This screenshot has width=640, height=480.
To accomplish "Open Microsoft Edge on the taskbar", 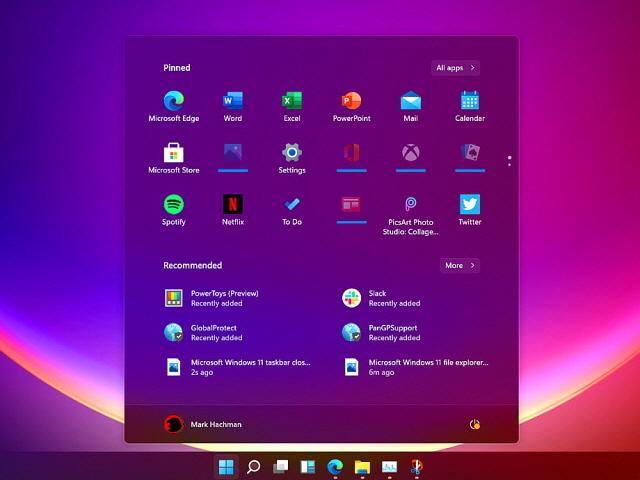I will coord(335,467).
